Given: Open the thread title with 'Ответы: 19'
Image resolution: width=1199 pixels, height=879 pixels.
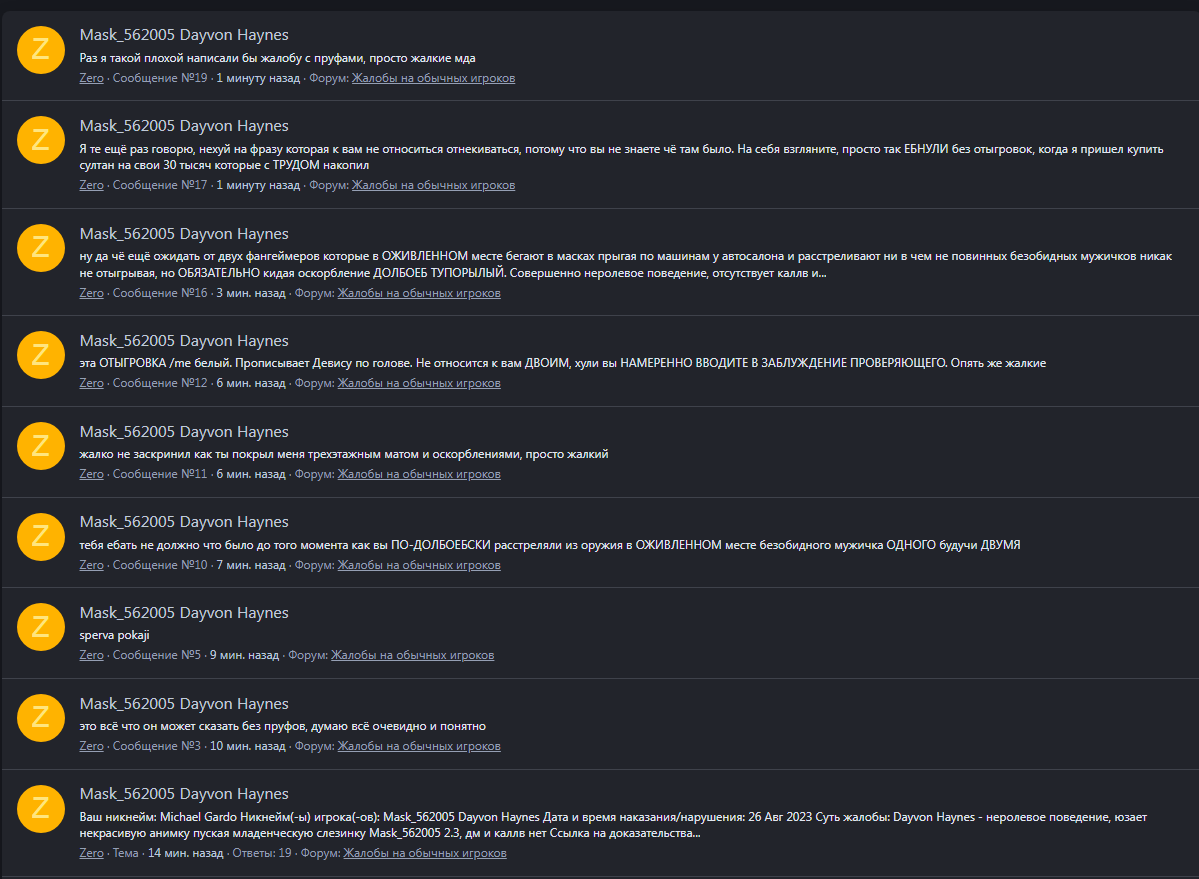Looking at the screenshot, I should coord(184,794).
